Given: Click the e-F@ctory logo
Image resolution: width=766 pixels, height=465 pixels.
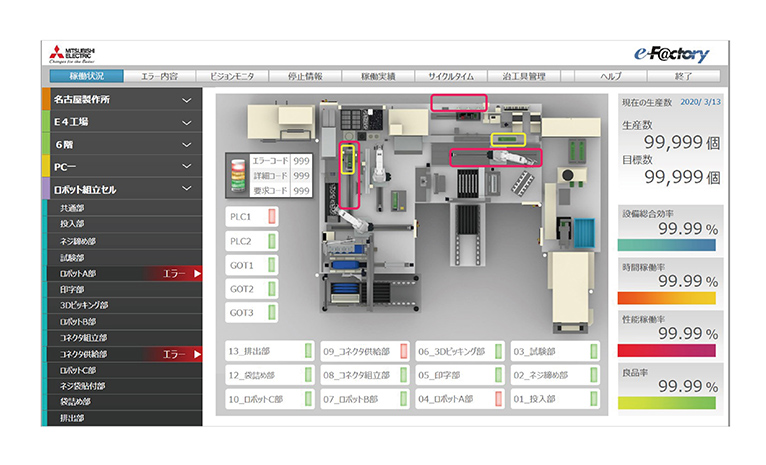Looking at the screenshot, I should click(671, 54).
